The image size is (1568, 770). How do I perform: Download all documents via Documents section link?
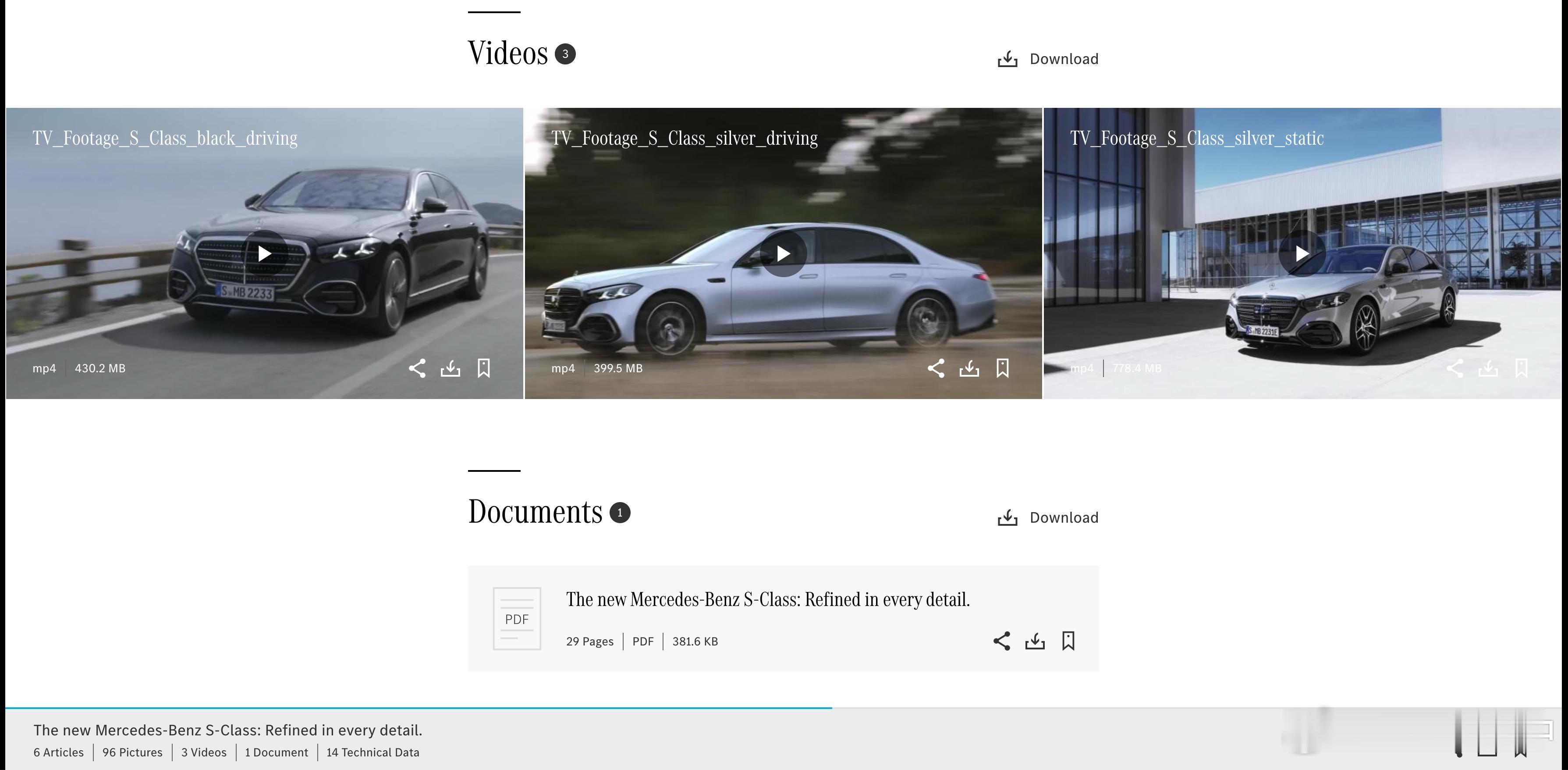tap(1048, 518)
